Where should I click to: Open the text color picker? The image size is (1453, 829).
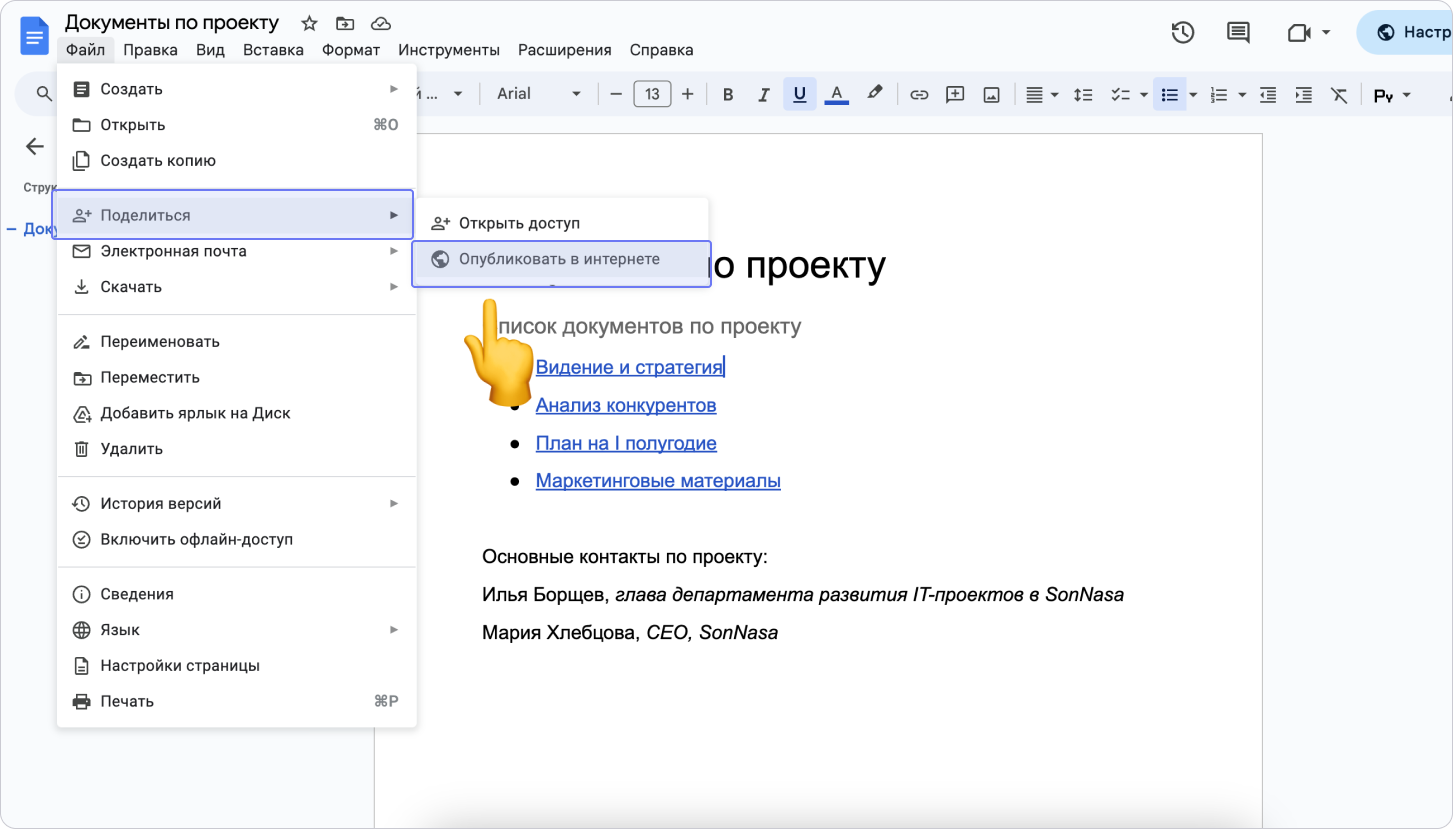tap(836, 94)
